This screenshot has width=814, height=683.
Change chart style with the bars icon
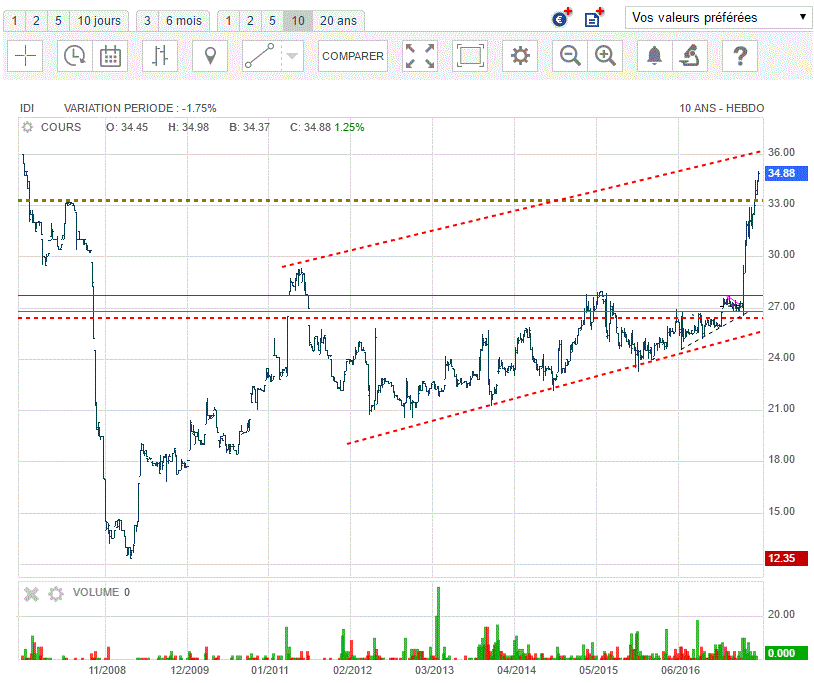(x=160, y=56)
